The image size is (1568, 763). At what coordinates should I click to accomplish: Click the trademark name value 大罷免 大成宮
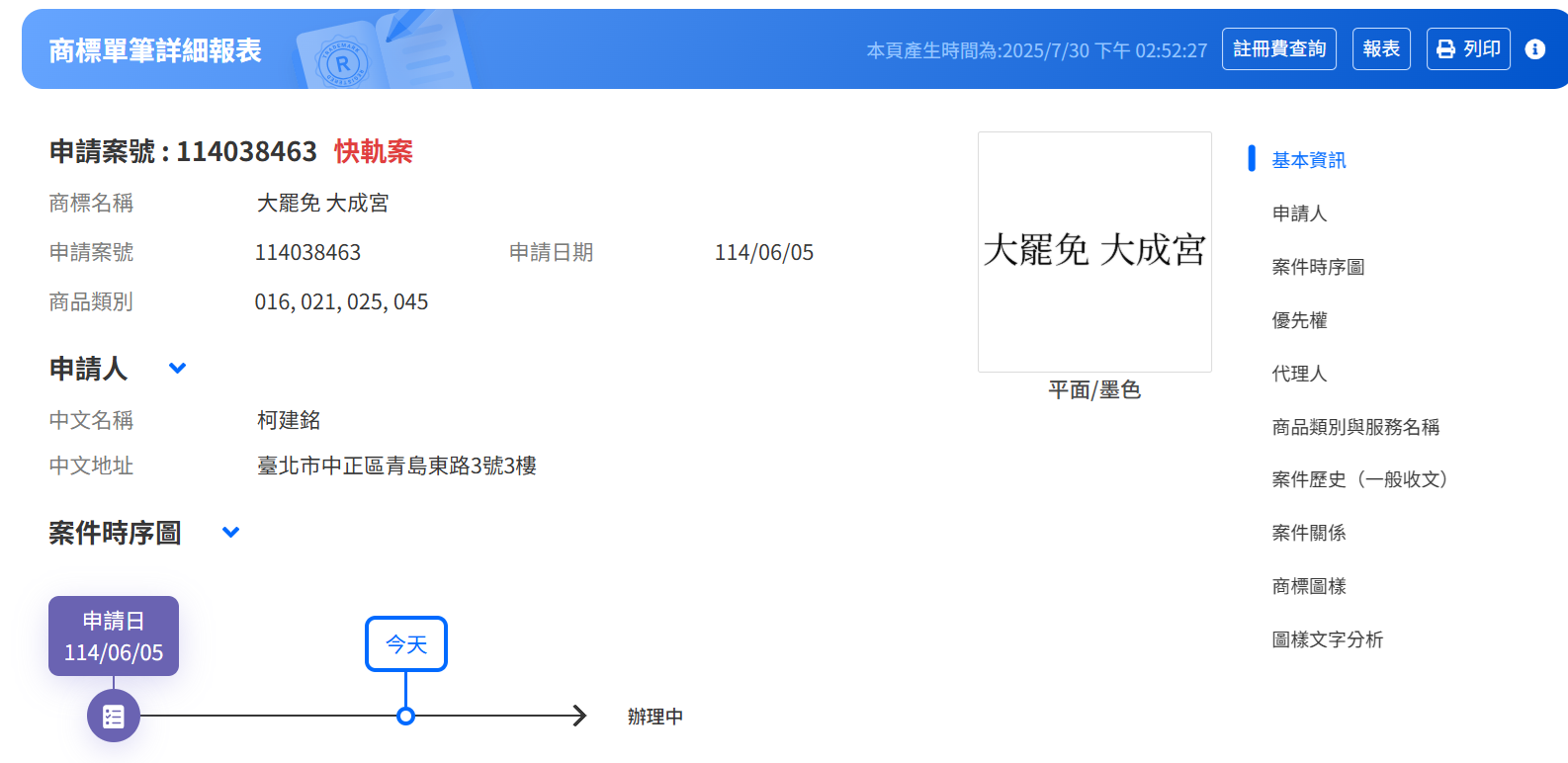(323, 204)
